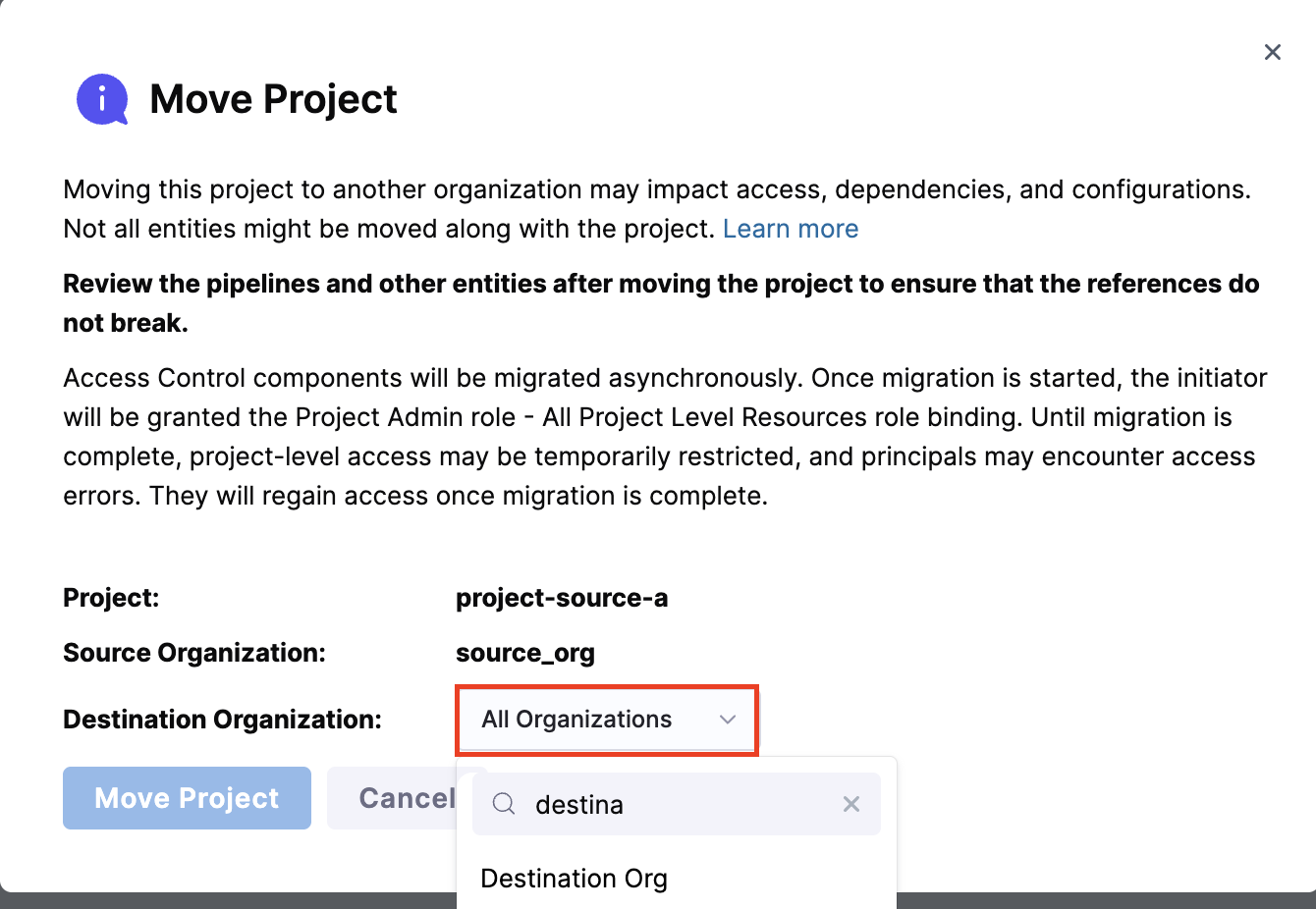This screenshot has width=1316, height=909.
Task: Click the purple info icon beside Move Project
Action: click(x=102, y=99)
